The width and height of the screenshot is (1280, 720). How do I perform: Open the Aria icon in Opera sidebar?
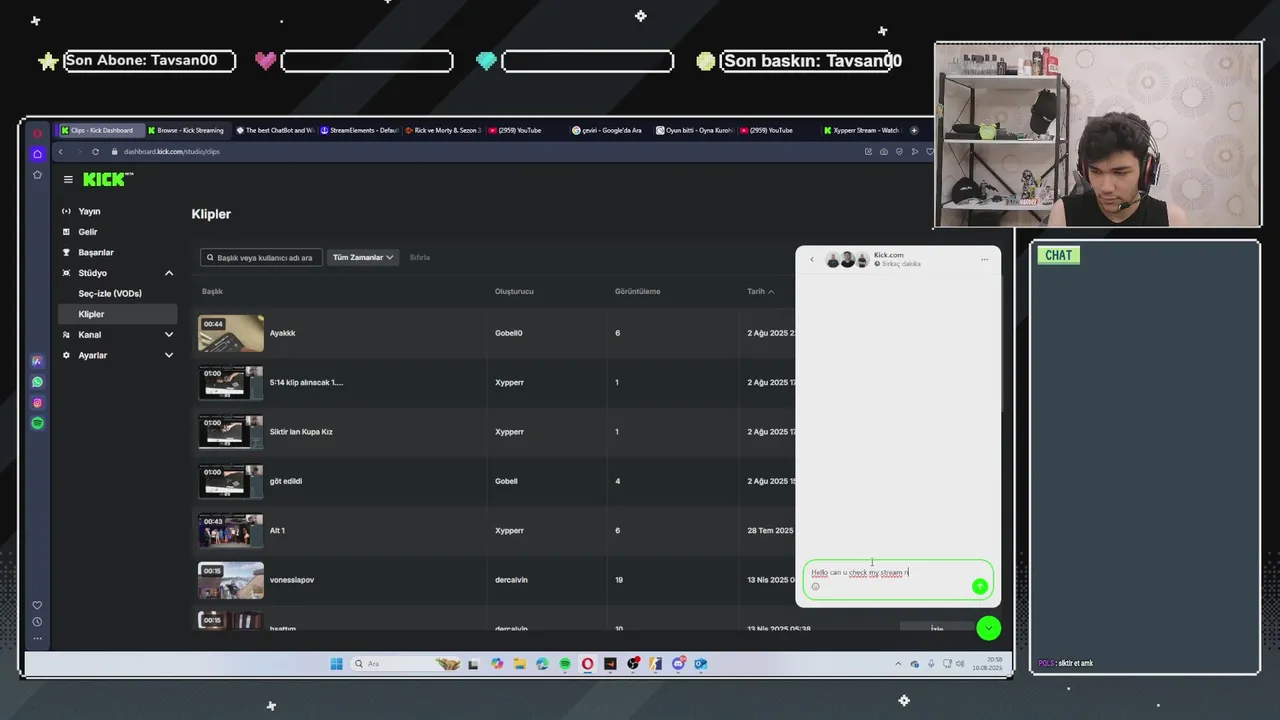pyautogui.click(x=37, y=361)
